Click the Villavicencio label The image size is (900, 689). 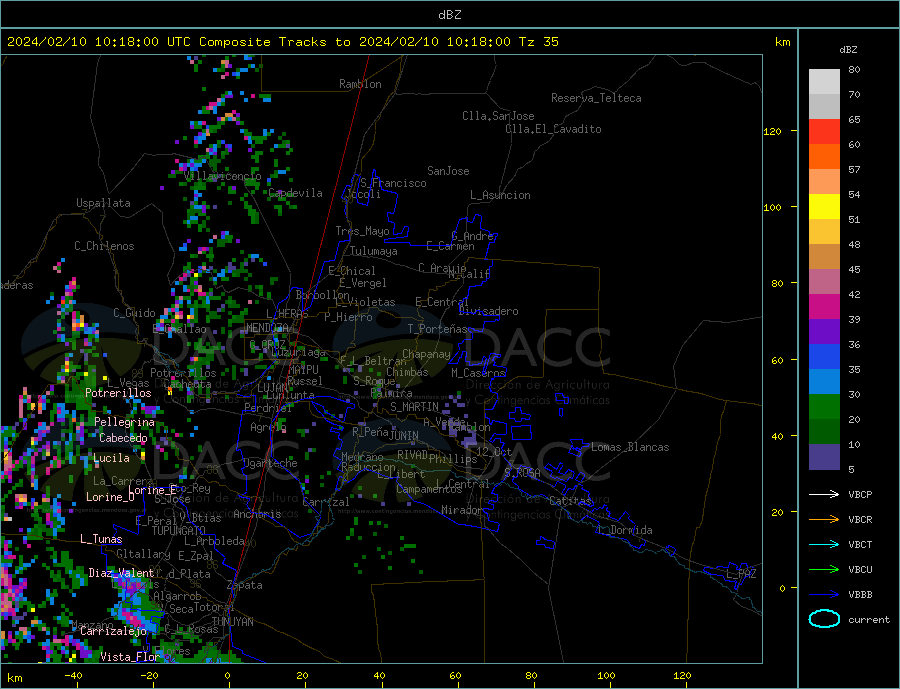[x=223, y=176]
